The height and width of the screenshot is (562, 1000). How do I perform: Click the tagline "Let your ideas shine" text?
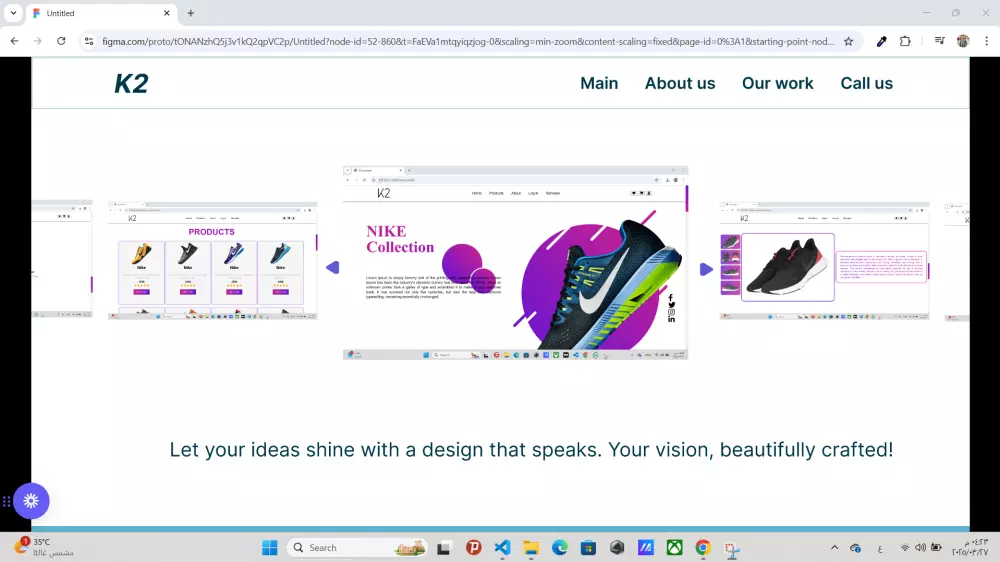(531, 449)
